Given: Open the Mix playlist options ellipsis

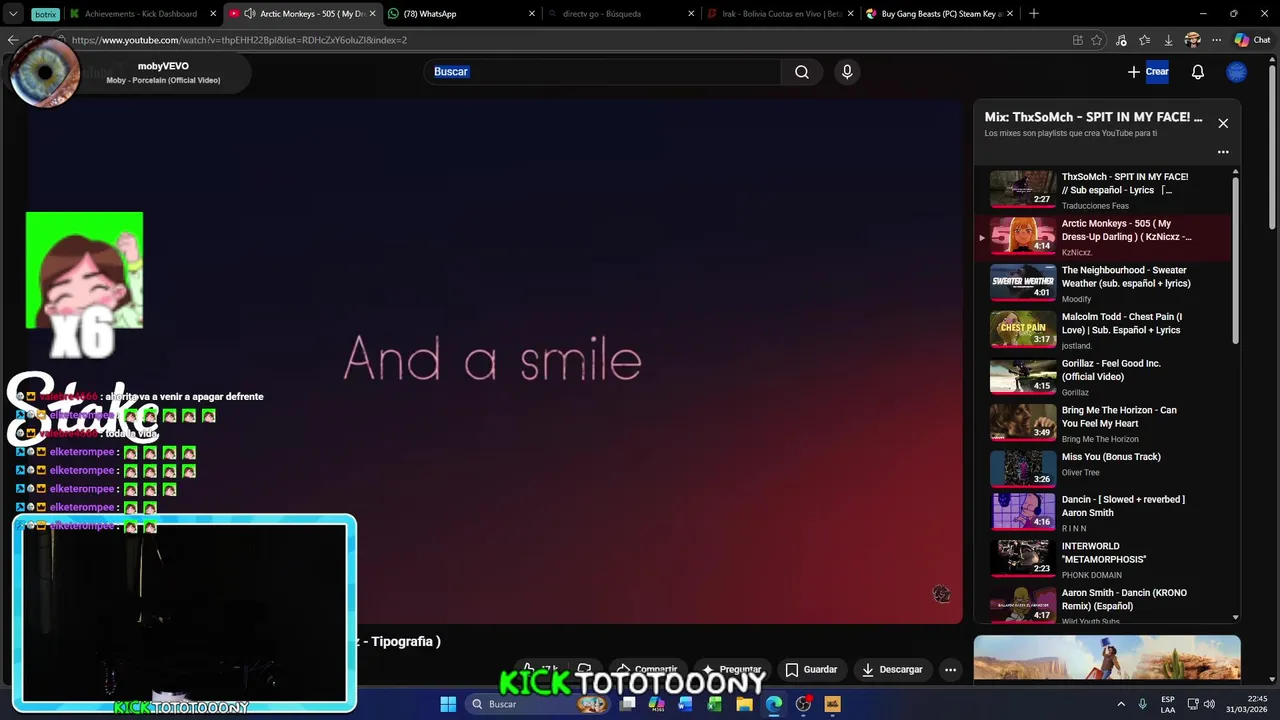Looking at the screenshot, I should click(1223, 152).
